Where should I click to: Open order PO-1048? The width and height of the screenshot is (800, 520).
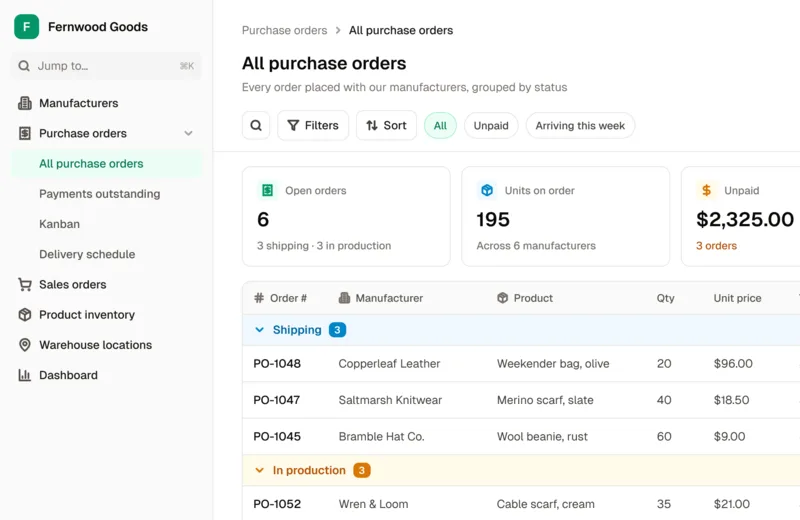[x=277, y=363]
